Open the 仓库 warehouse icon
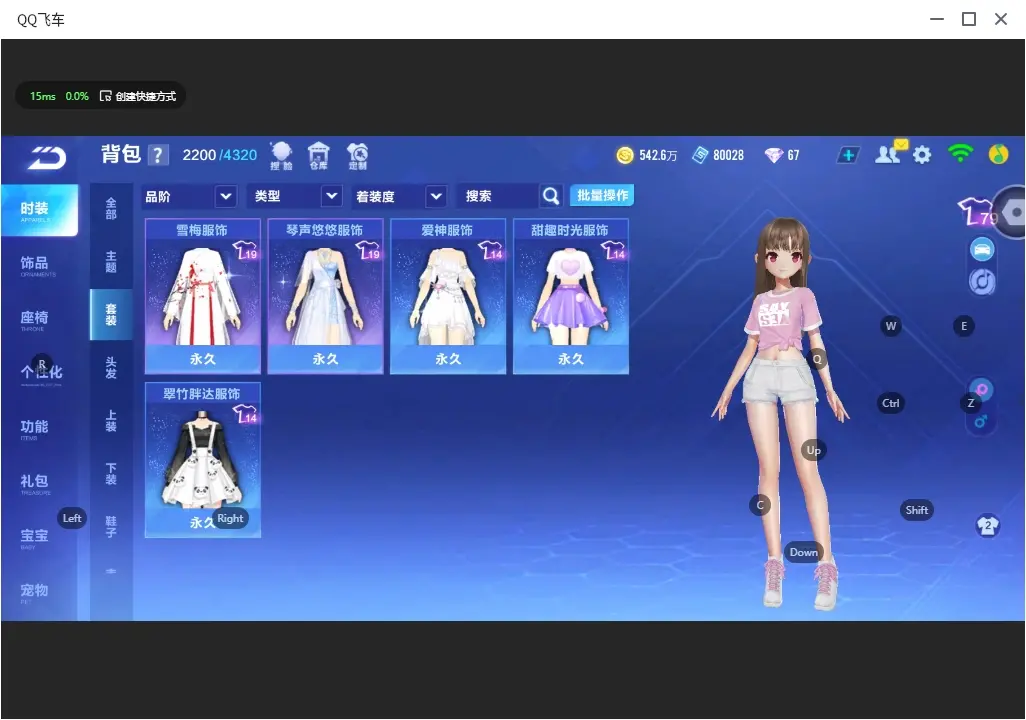1026x720 pixels. click(319, 156)
